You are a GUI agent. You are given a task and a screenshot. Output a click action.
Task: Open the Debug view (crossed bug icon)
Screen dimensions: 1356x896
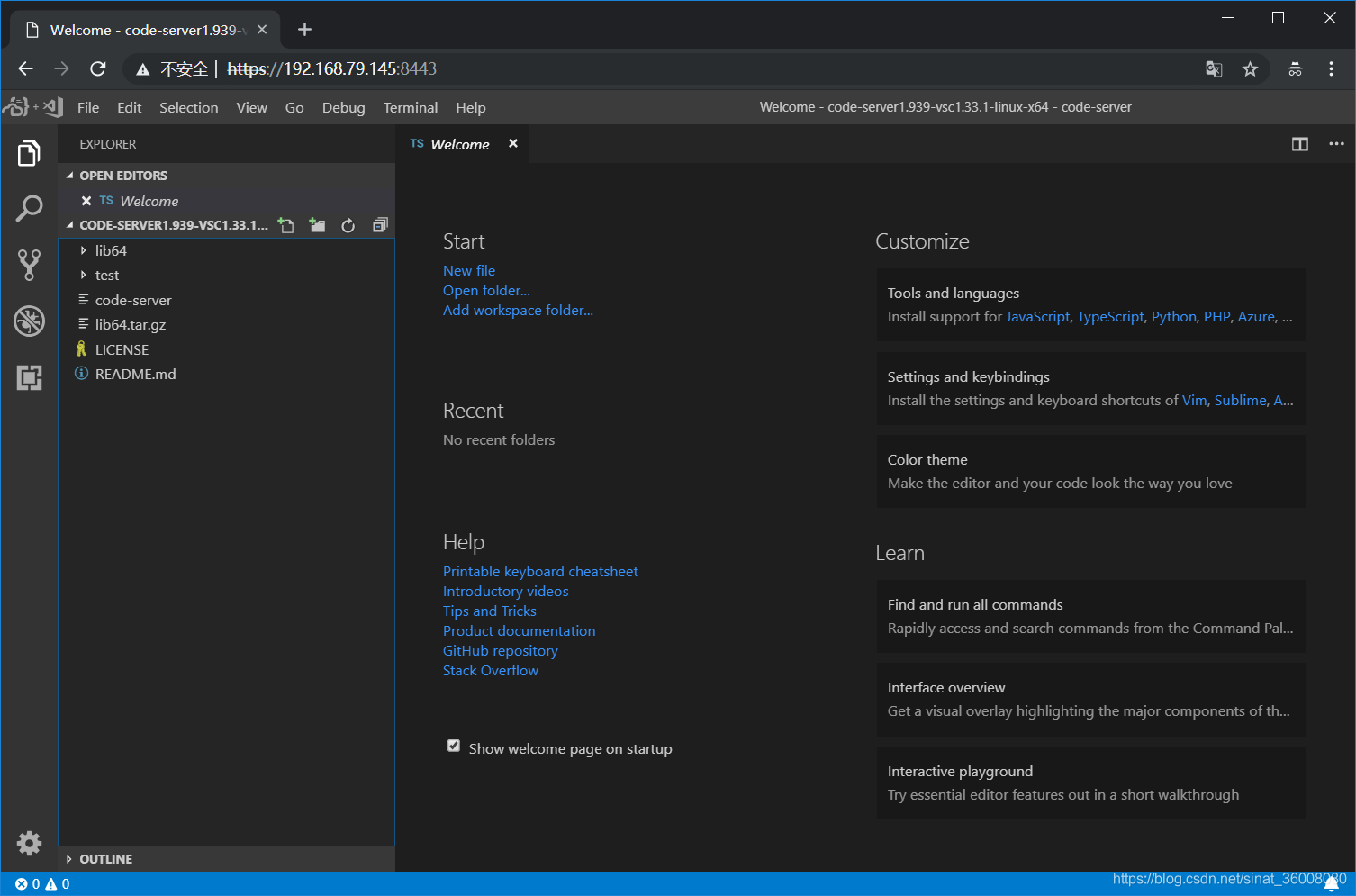tap(29, 321)
